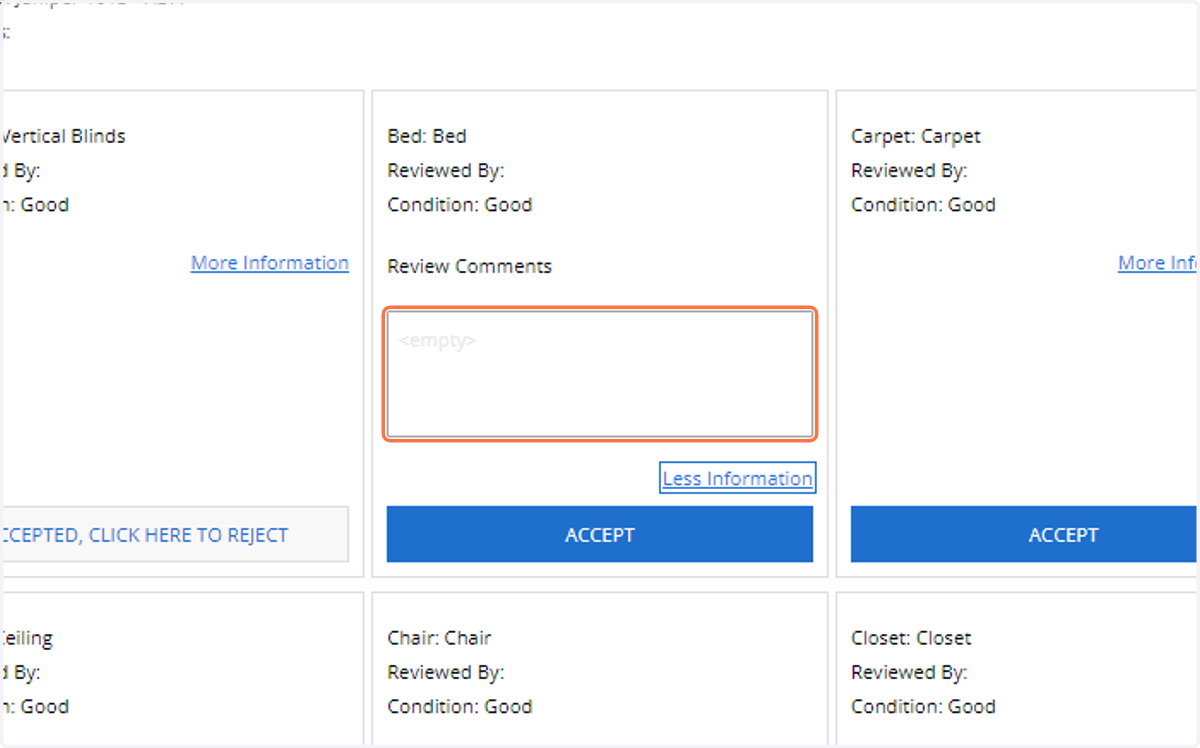Image resolution: width=1200 pixels, height=748 pixels.
Task: Click Less Information link on Bed card
Action: pyautogui.click(x=738, y=478)
